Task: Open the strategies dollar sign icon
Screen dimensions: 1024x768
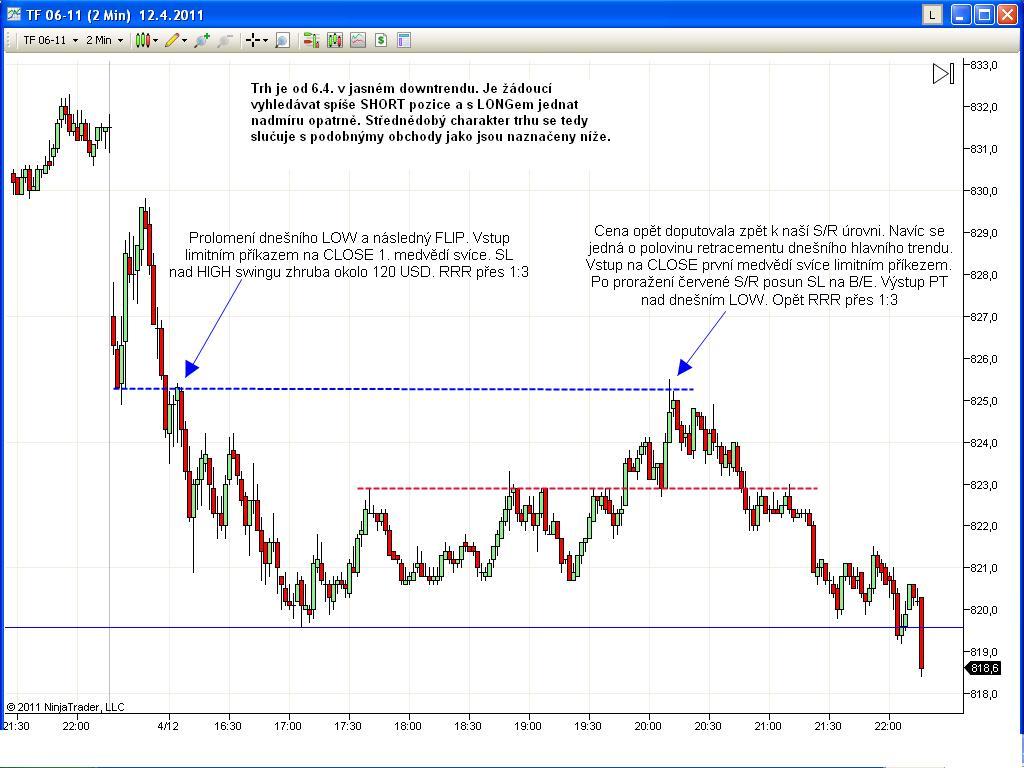Action: (x=381, y=40)
